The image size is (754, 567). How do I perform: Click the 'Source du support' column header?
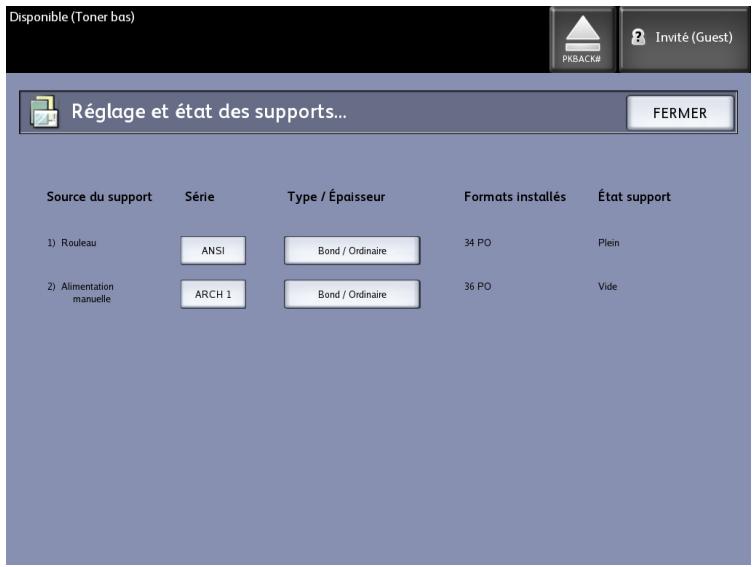(x=99, y=197)
